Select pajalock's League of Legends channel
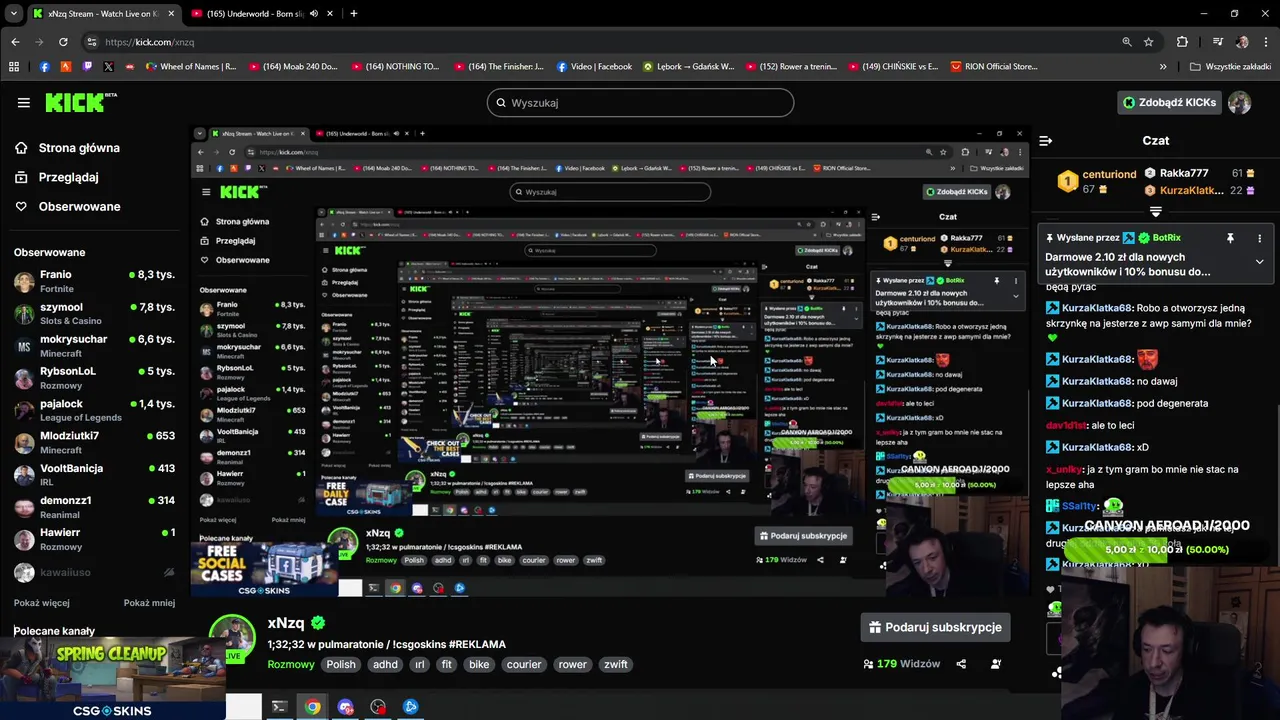1280x720 pixels. (x=94, y=410)
